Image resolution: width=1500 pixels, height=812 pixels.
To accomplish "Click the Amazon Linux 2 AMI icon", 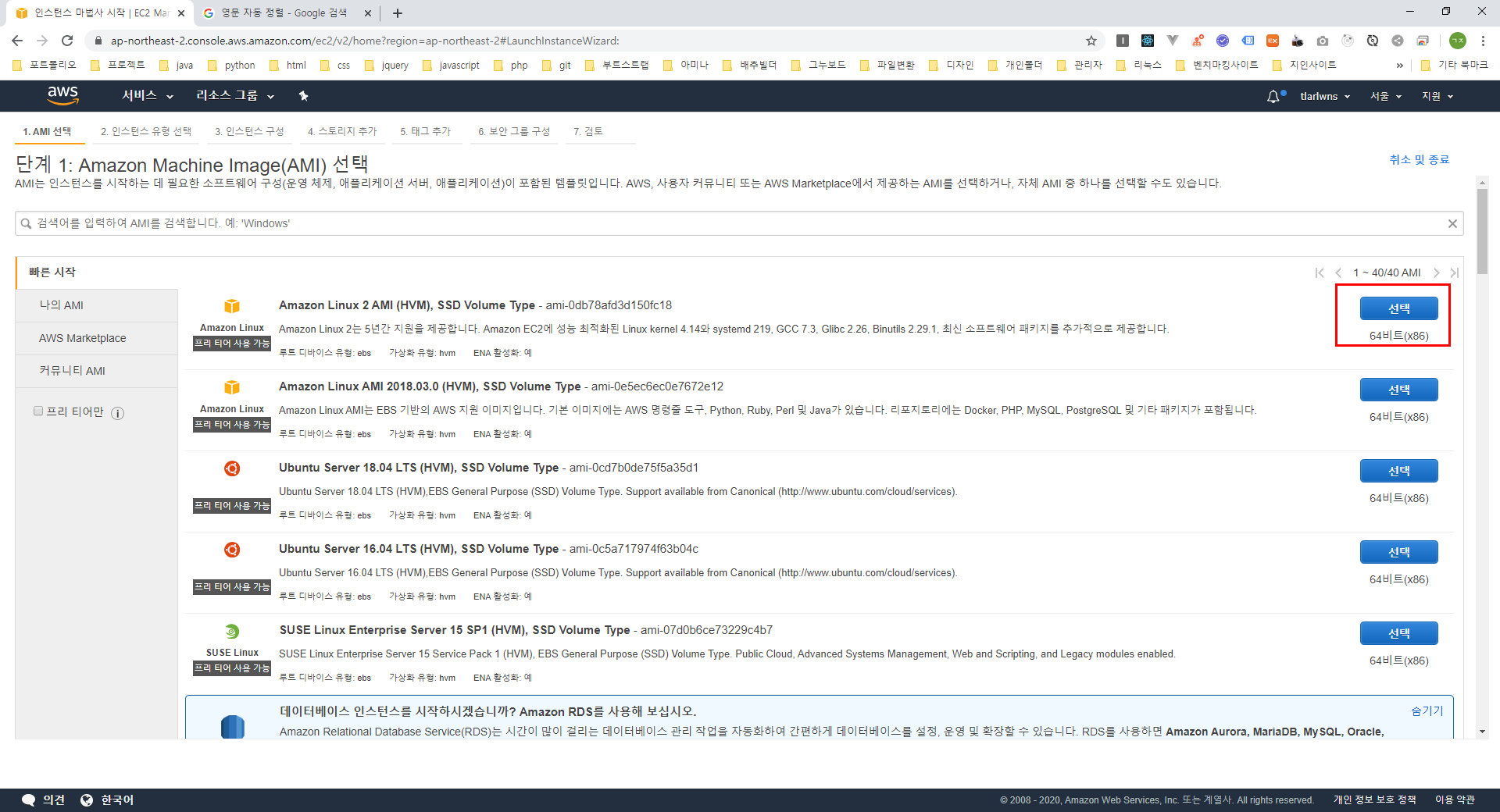I will click(232, 306).
